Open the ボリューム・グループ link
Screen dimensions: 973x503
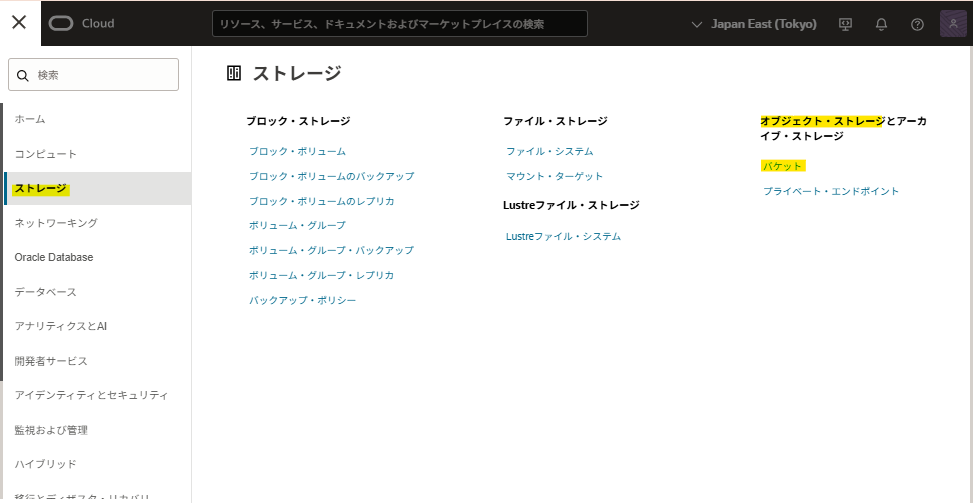(297, 225)
